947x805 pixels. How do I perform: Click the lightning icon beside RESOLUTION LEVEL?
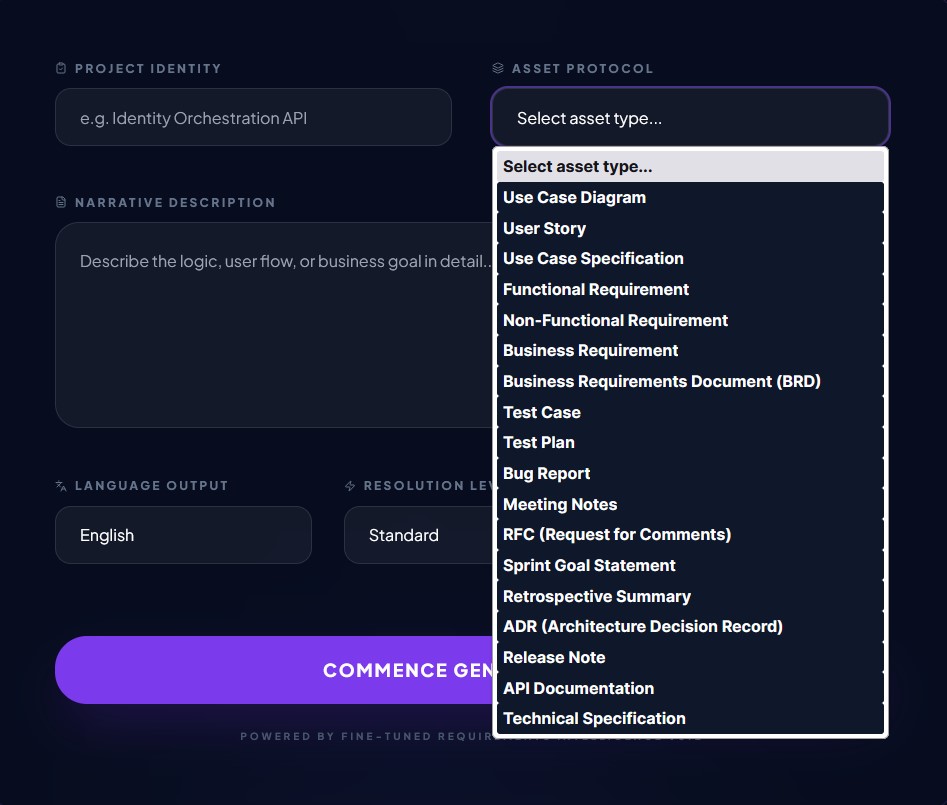point(349,486)
